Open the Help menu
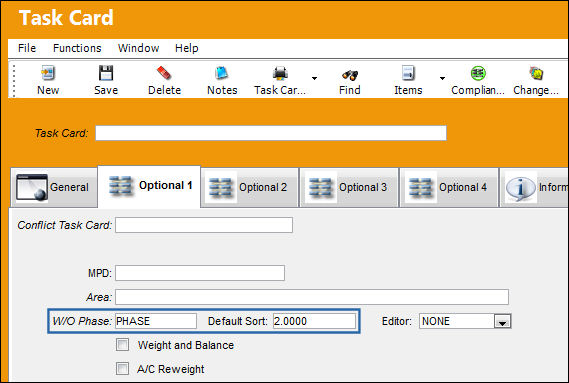This screenshot has height=383, width=569. (187, 48)
